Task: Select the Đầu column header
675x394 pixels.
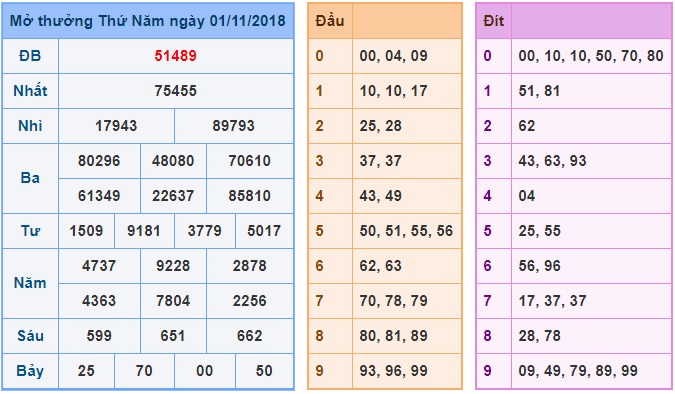Action: (x=330, y=21)
